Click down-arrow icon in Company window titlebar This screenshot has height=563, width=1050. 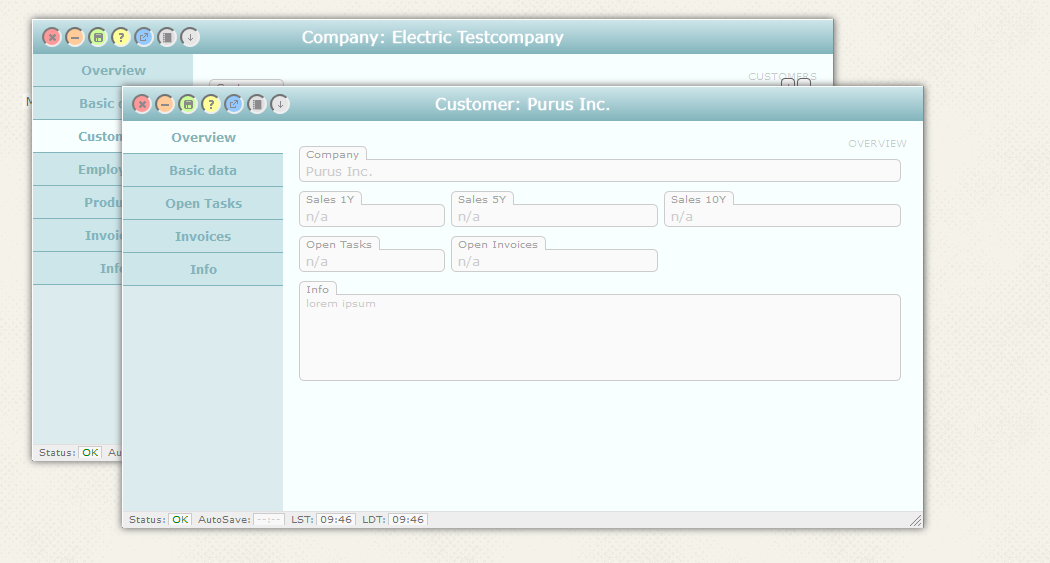[x=190, y=37]
